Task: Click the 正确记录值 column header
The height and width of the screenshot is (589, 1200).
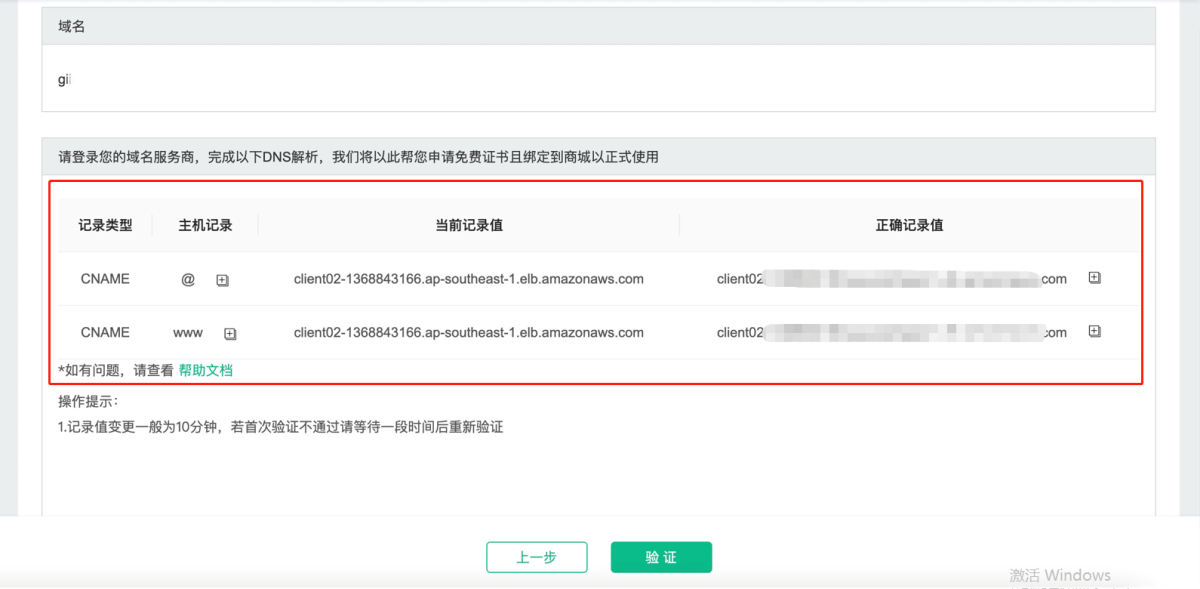Action: coord(909,225)
